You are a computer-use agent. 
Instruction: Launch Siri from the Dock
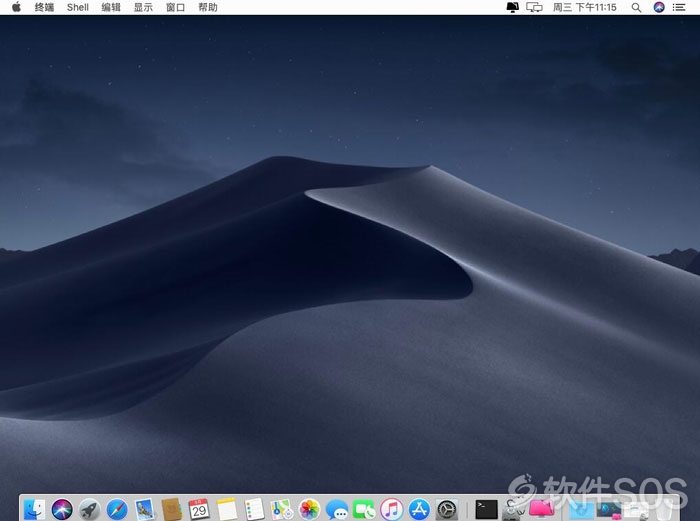[62, 509]
